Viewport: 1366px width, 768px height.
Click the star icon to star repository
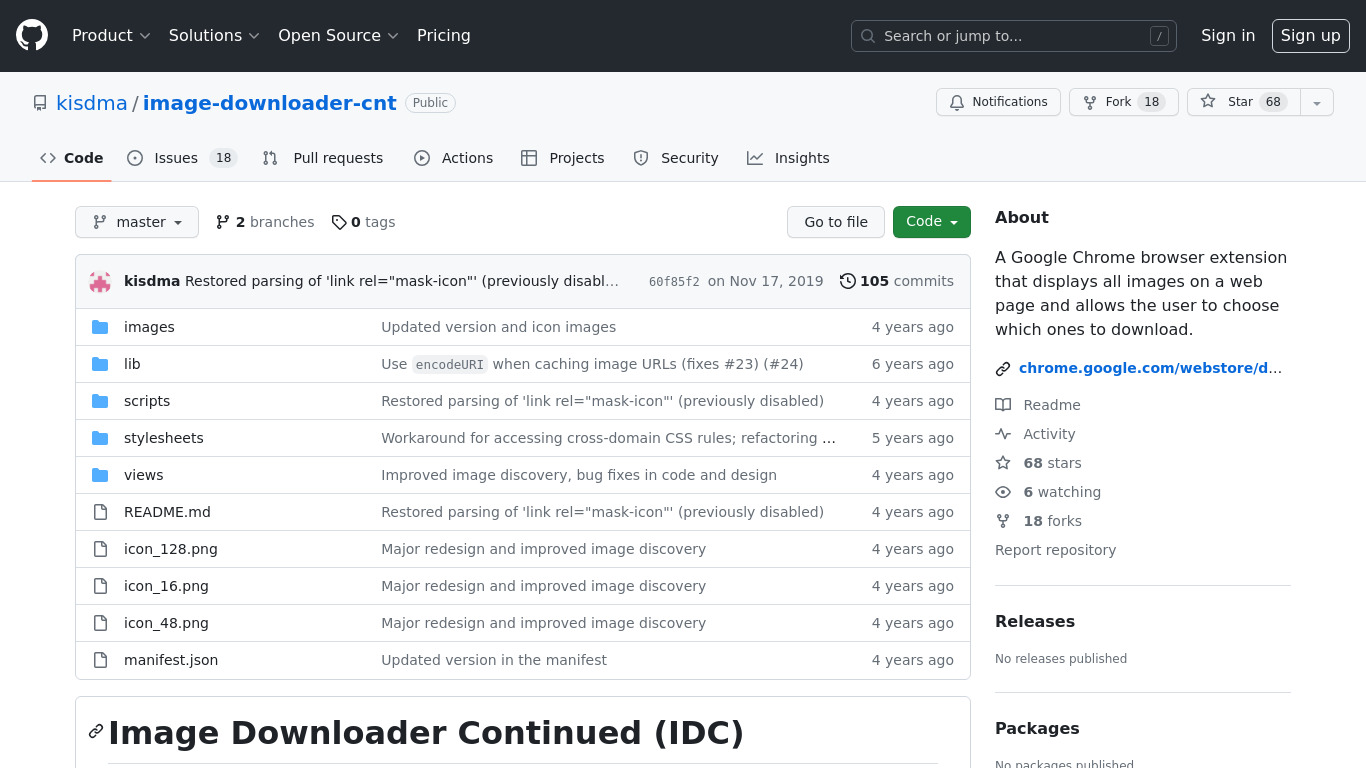coord(1208,102)
